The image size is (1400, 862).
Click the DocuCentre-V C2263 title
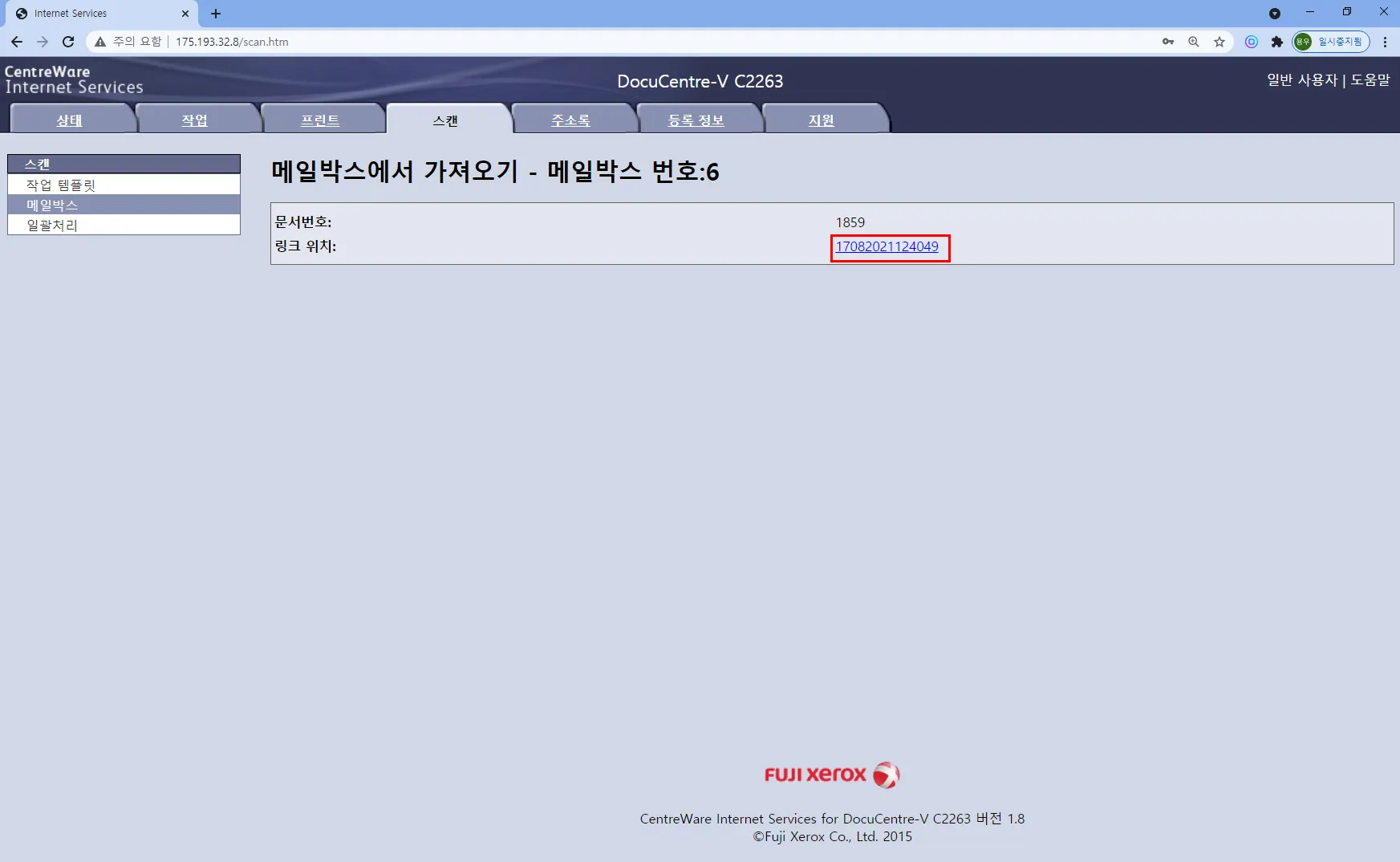tap(700, 81)
